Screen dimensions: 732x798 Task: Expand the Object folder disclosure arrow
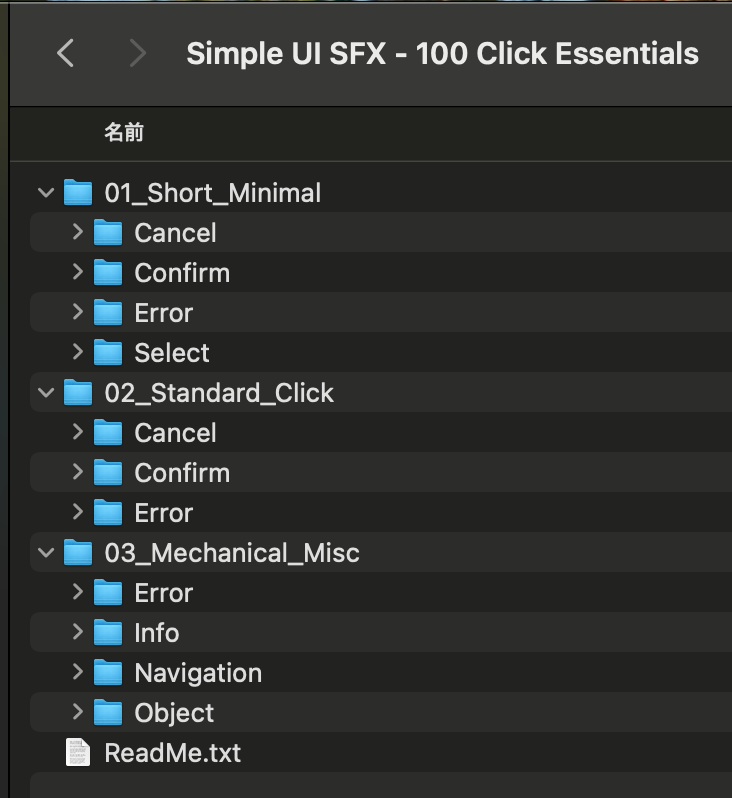click(77, 713)
